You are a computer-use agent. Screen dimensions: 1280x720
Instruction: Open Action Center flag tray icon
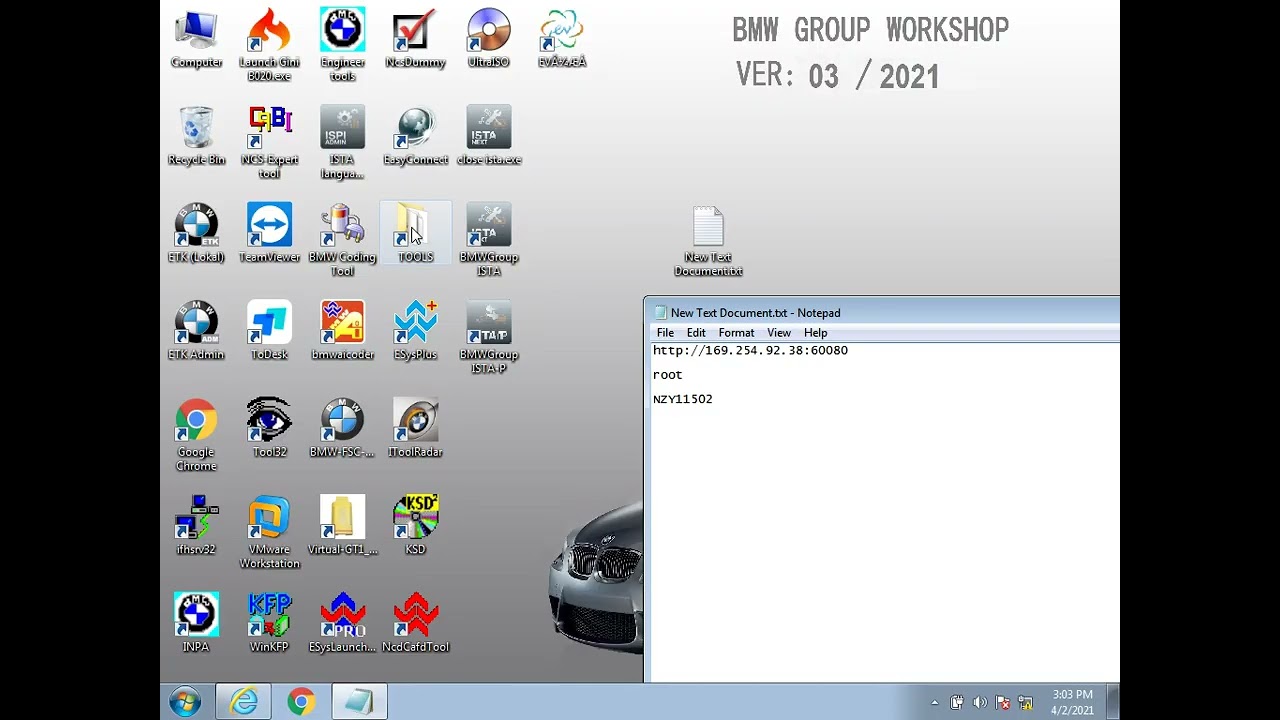(x=1003, y=703)
